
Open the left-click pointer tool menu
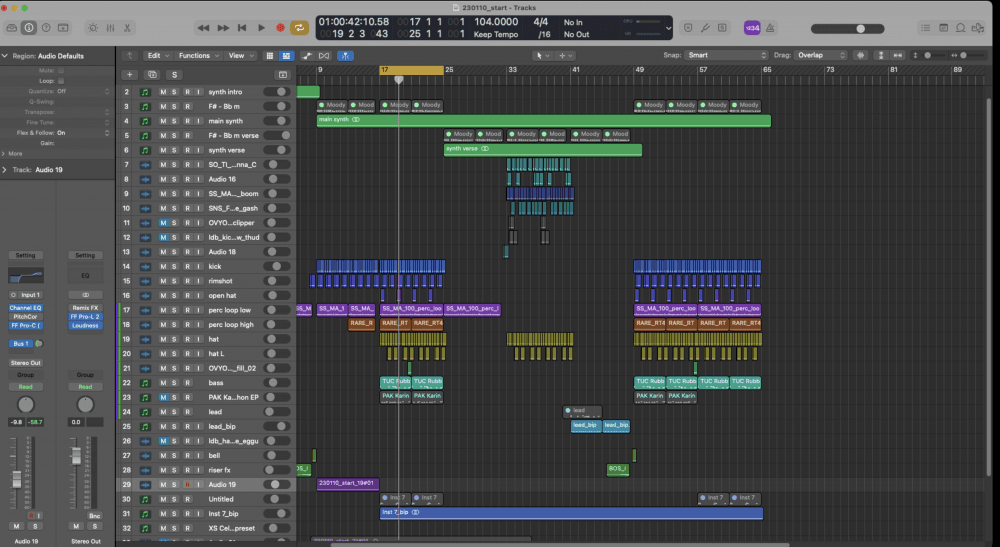[x=543, y=55]
